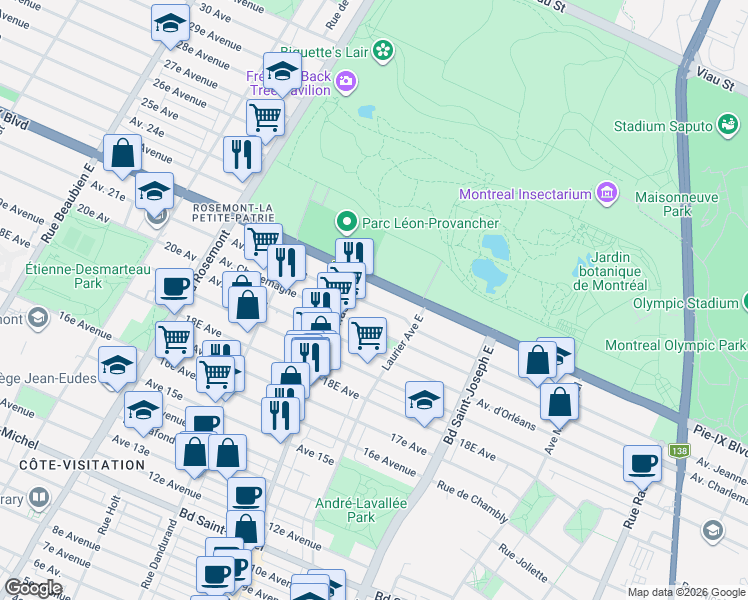748x600 pixels.
Task: Click school marker near 29e Avenue
Action: (170, 24)
